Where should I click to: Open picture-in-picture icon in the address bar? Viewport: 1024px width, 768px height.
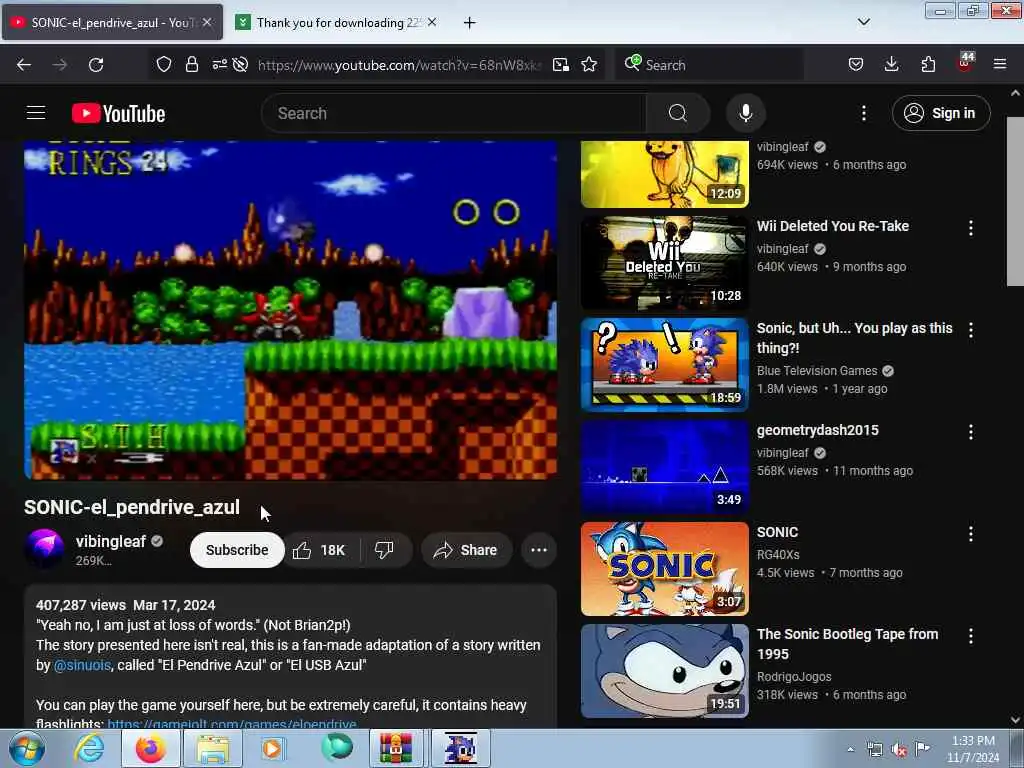560,65
